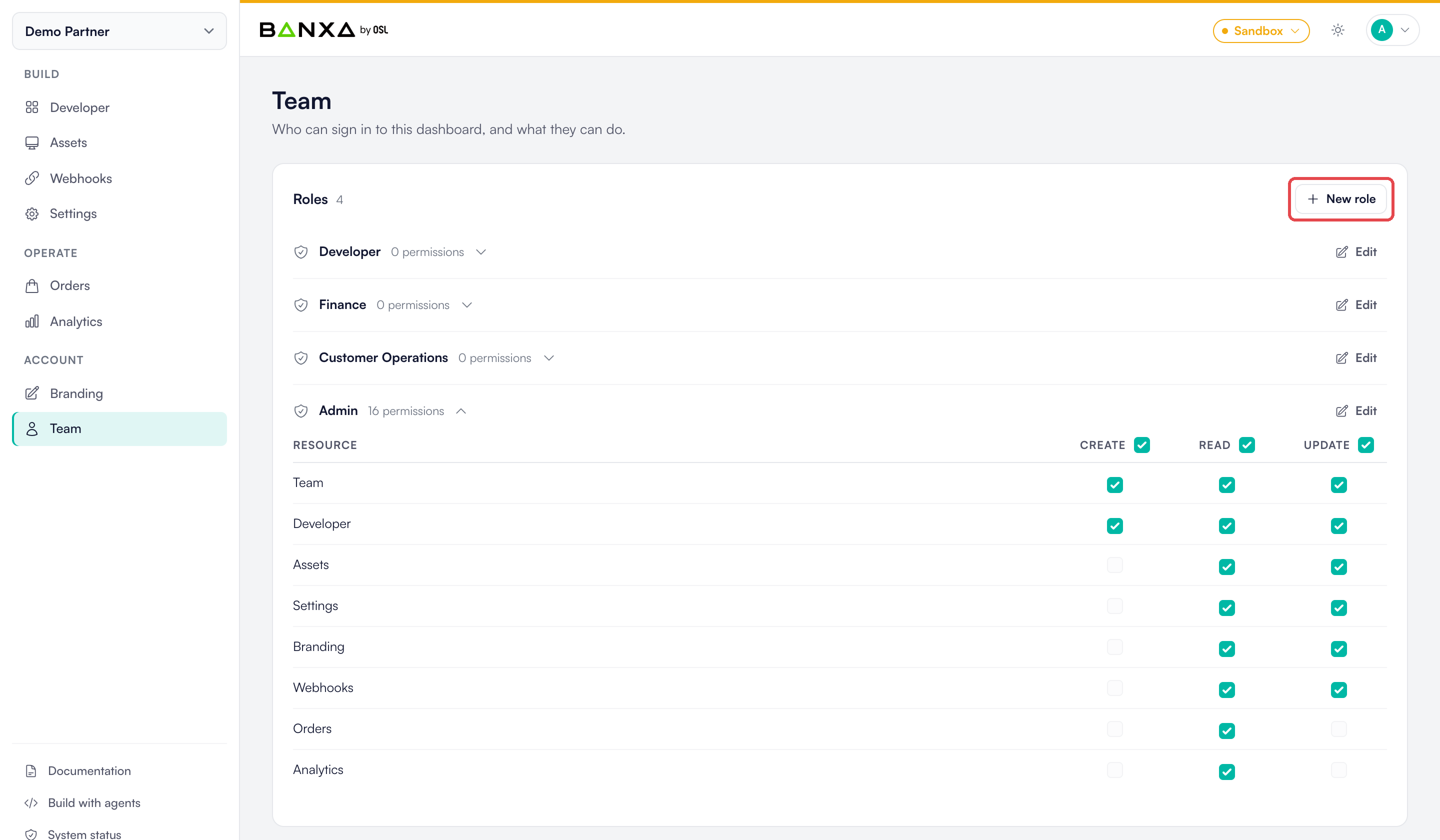This screenshot has width=1440, height=840.
Task: Click the shield icon beside Developer role
Action: pos(301,252)
